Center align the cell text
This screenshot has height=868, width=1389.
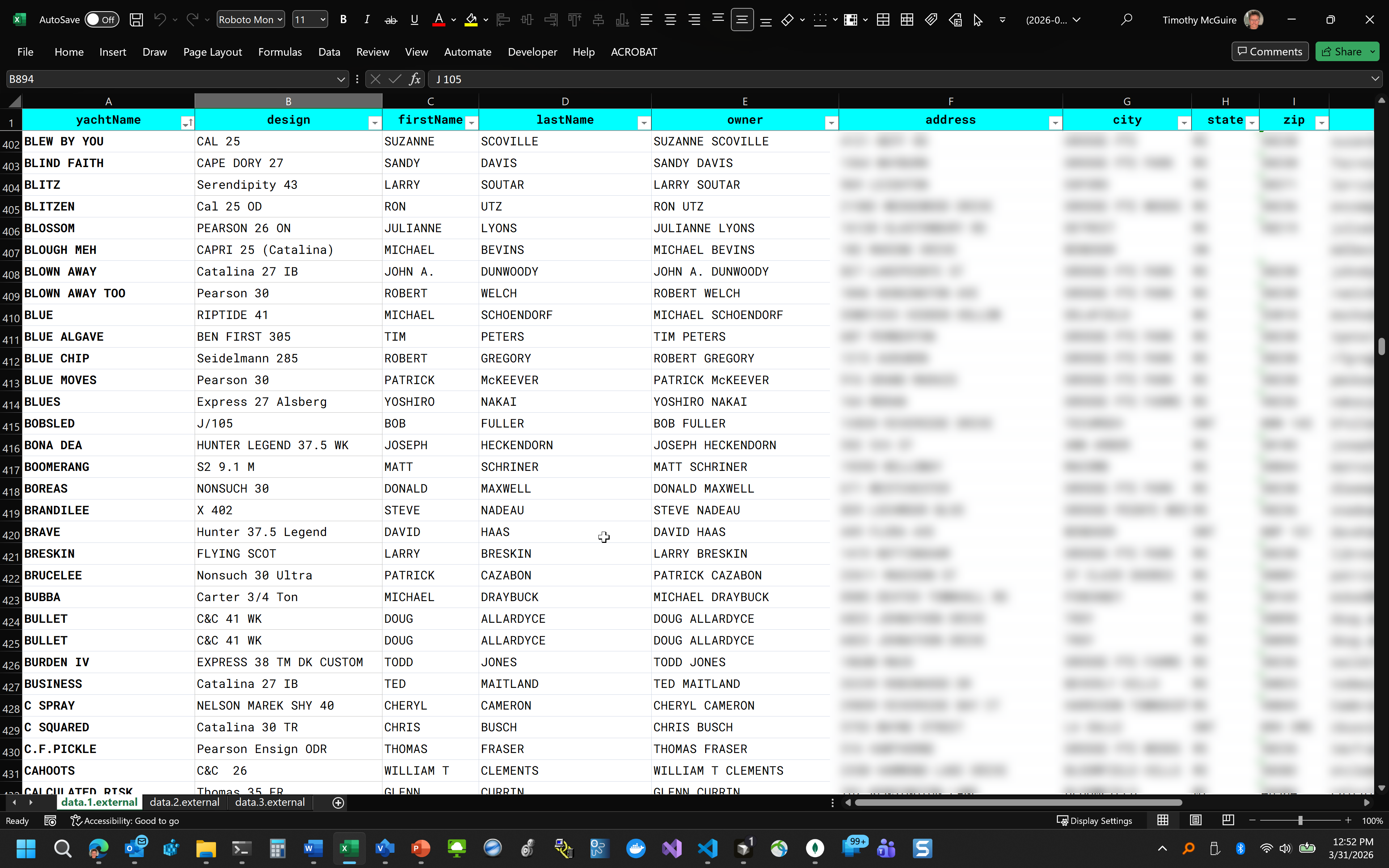(670, 19)
